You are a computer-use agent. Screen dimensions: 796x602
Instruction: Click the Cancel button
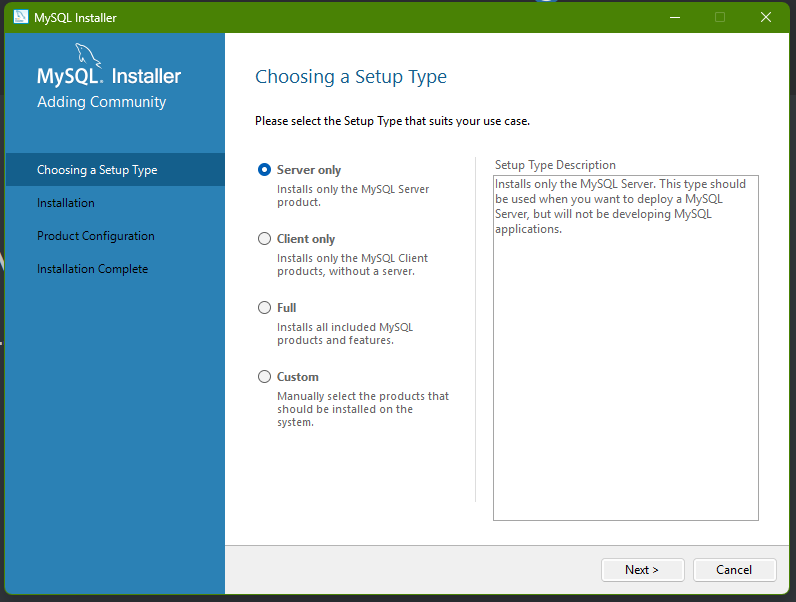734,569
